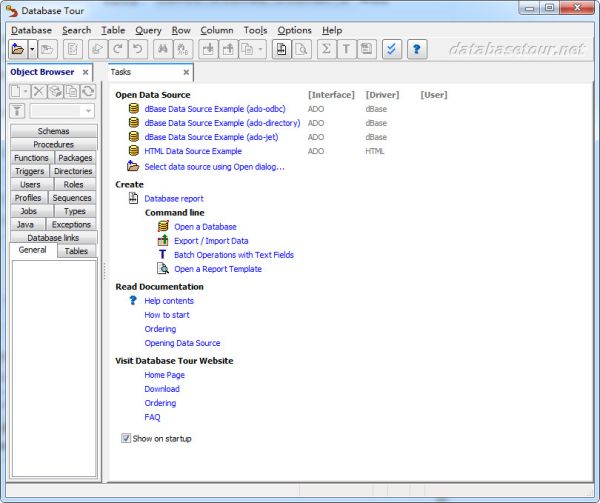Select the Database links tab

pyautogui.click(x=54, y=238)
